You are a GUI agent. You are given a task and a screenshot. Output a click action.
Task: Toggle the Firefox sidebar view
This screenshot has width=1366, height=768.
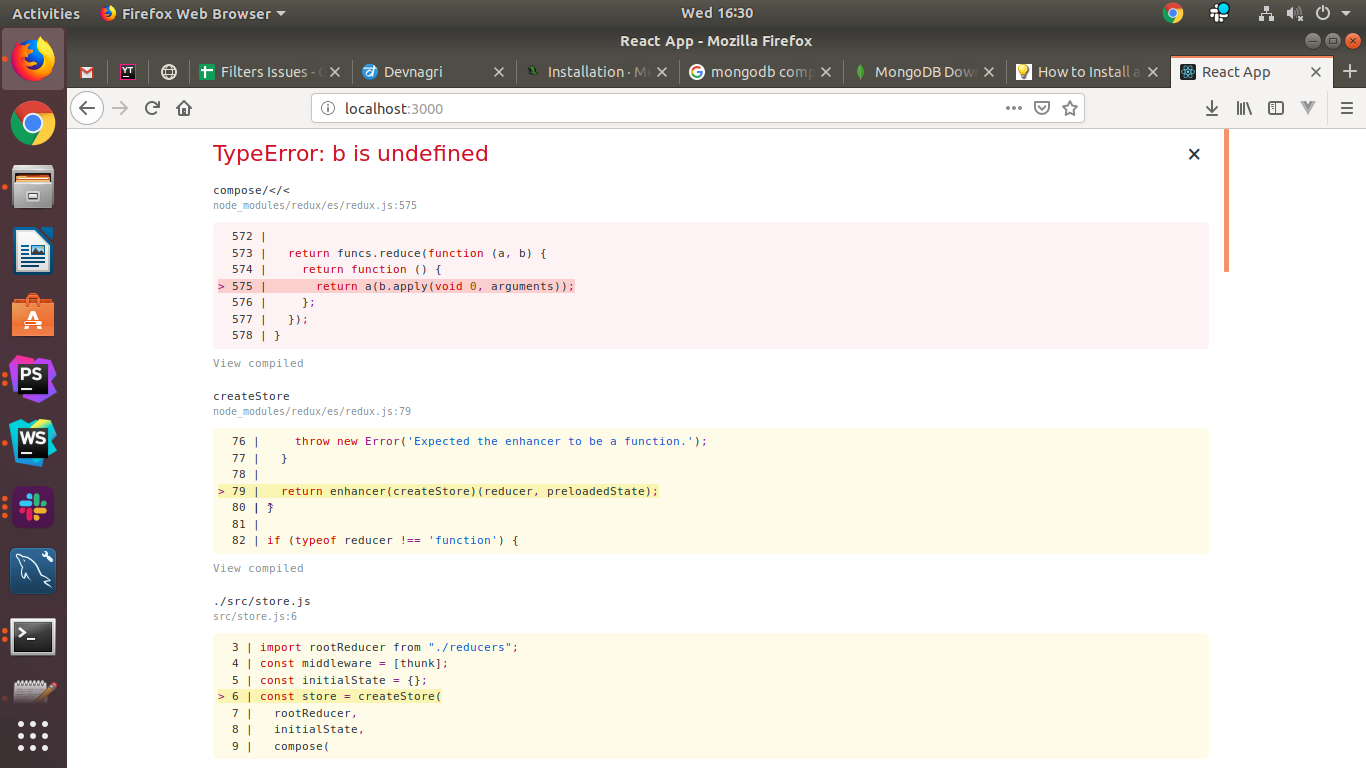(1276, 108)
